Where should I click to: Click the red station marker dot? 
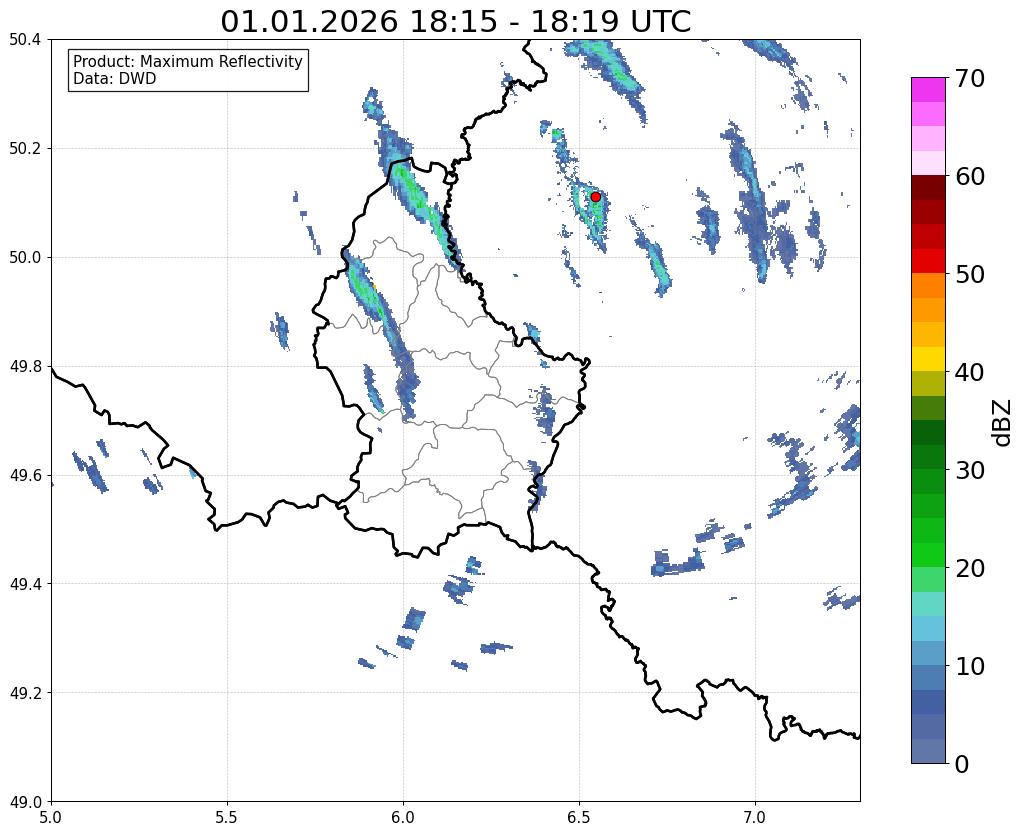[596, 196]
